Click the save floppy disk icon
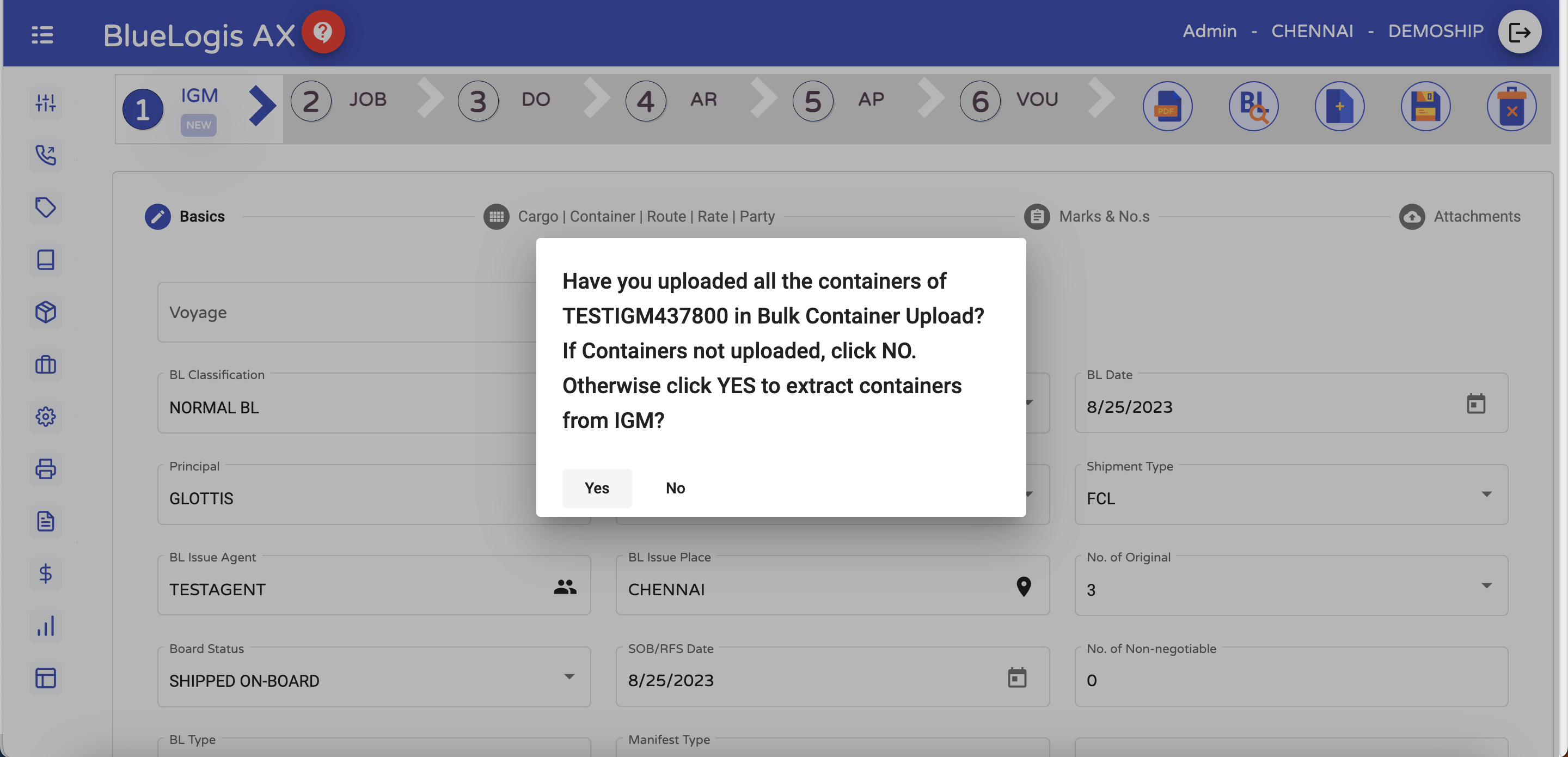Viewport: 1568px width, 757px height. pyautogui.click(x=1425, y=106)
